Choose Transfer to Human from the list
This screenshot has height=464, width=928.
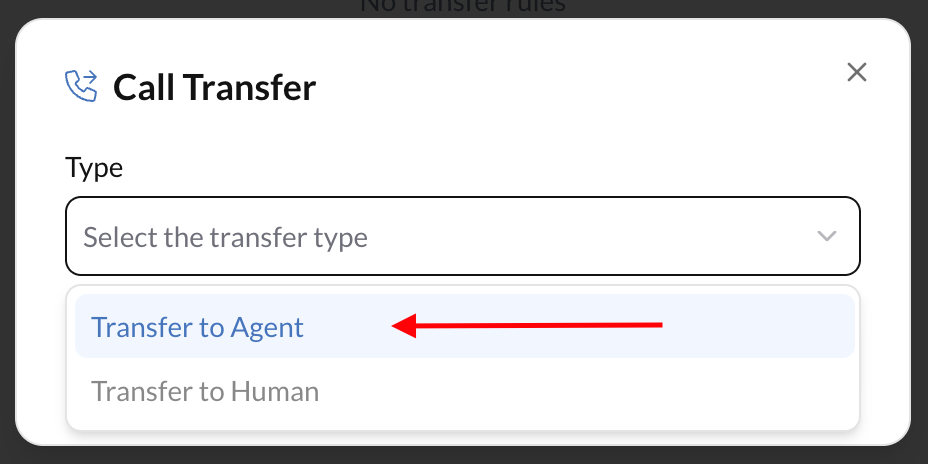205,391
